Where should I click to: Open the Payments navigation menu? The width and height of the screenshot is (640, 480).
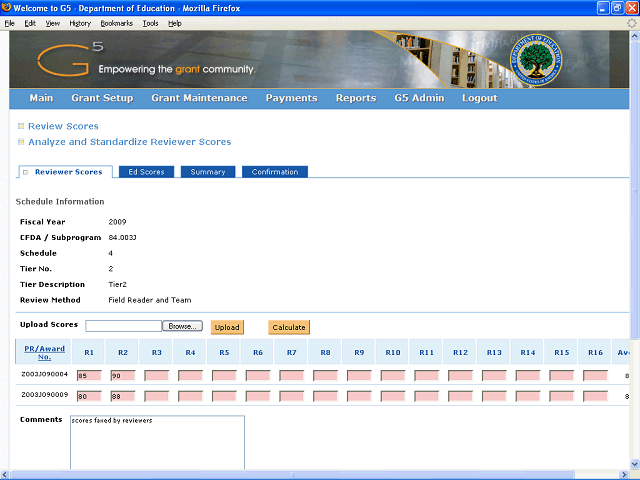pos(291,98)
